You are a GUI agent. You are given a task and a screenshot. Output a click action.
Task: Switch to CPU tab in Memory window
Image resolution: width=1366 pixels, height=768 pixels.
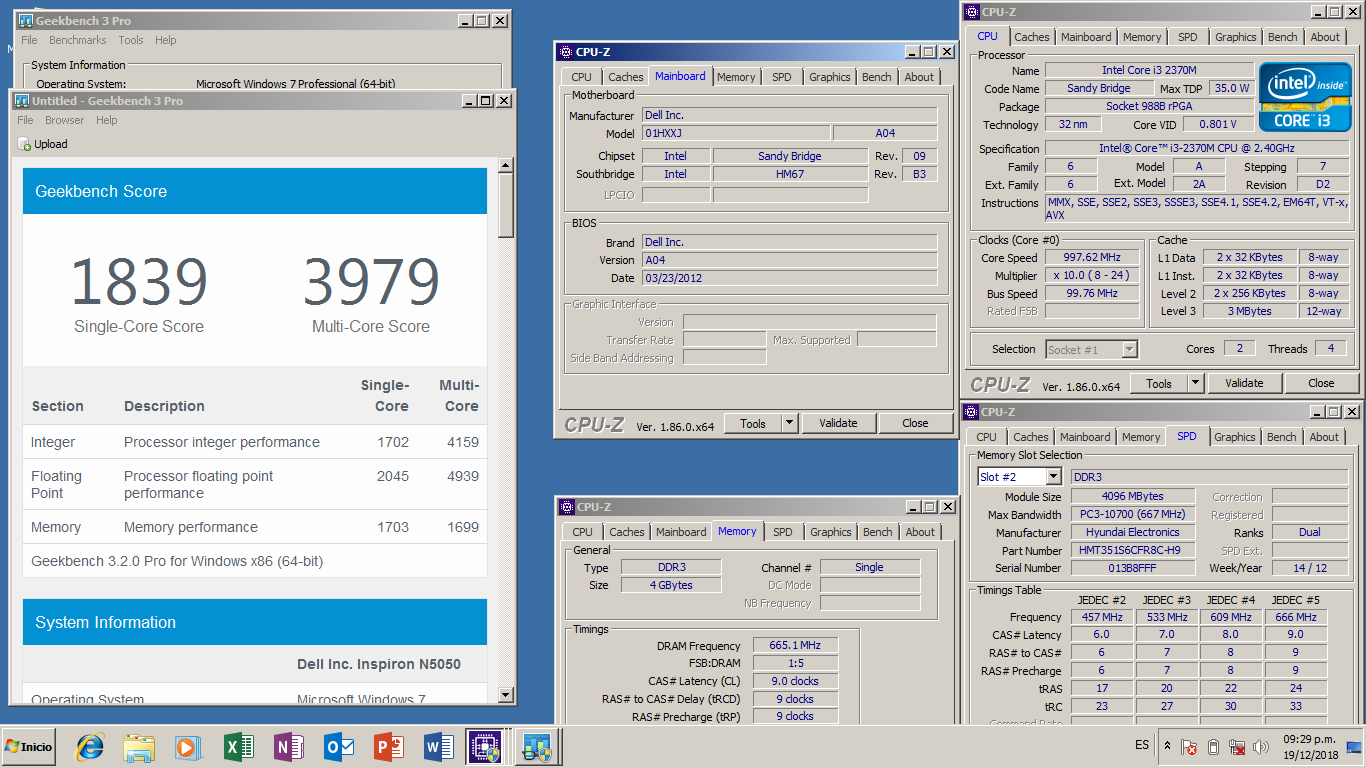coord(583,532)
